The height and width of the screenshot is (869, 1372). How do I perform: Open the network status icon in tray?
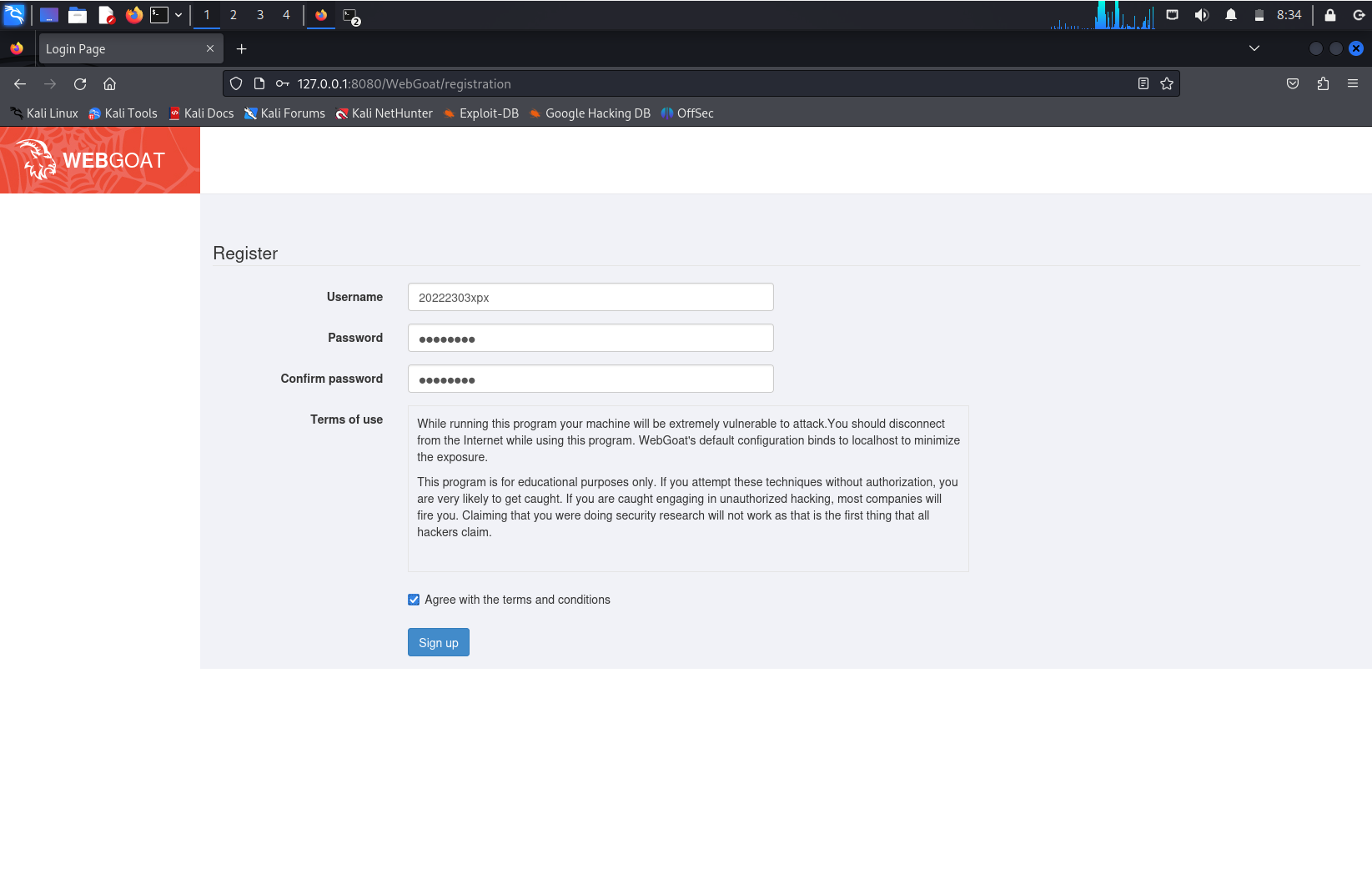coord(1172,15)
